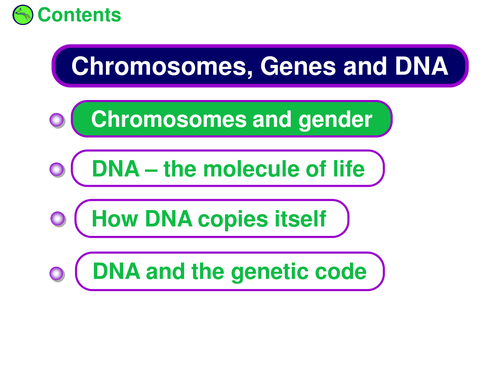500x375 pixels.
Task: Click the Contents heading text
Action: tap(79, 15)
